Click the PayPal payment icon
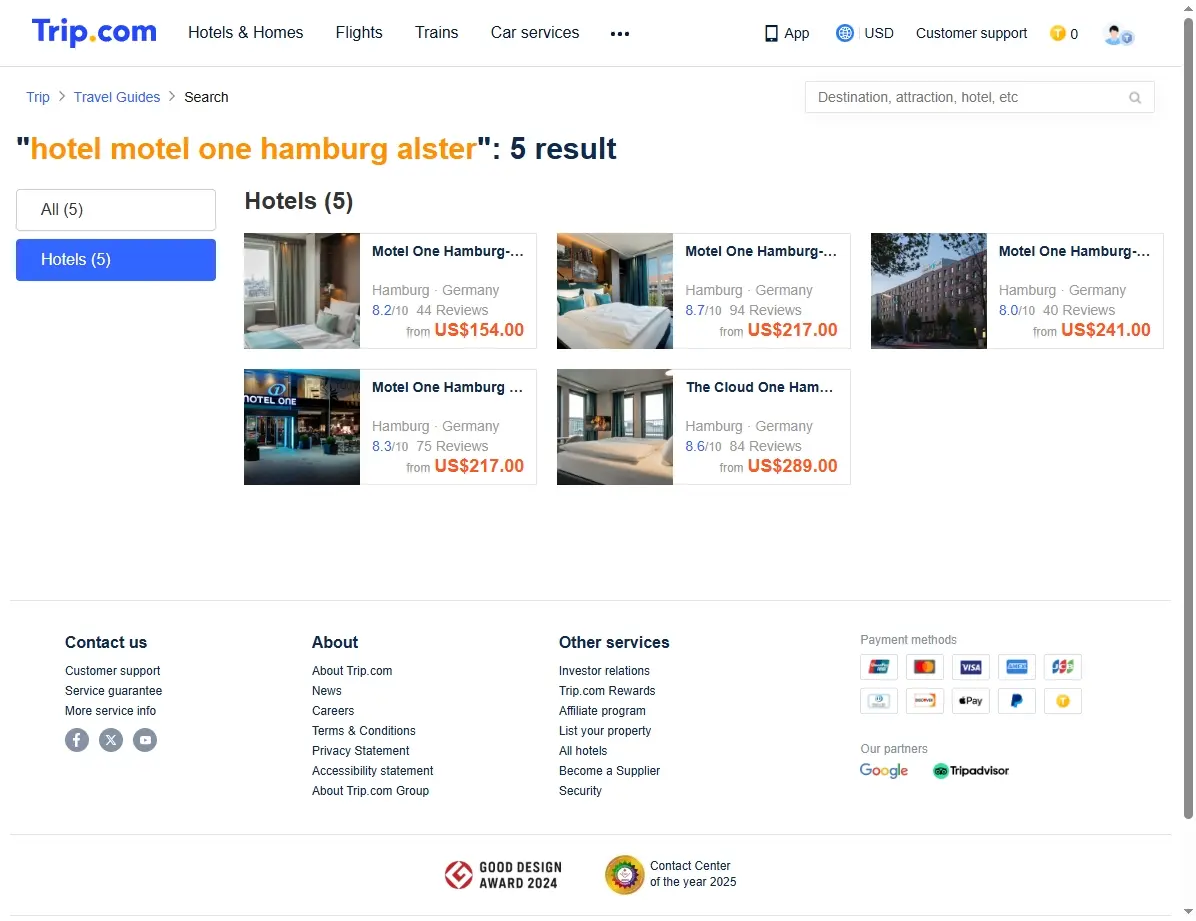The height and width of the screenshot is (921, 1196). tap(1017, 700)
